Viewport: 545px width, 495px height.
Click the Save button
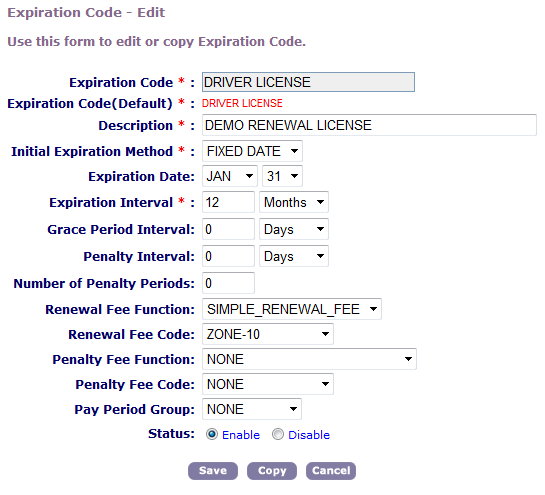click(213, 471)
